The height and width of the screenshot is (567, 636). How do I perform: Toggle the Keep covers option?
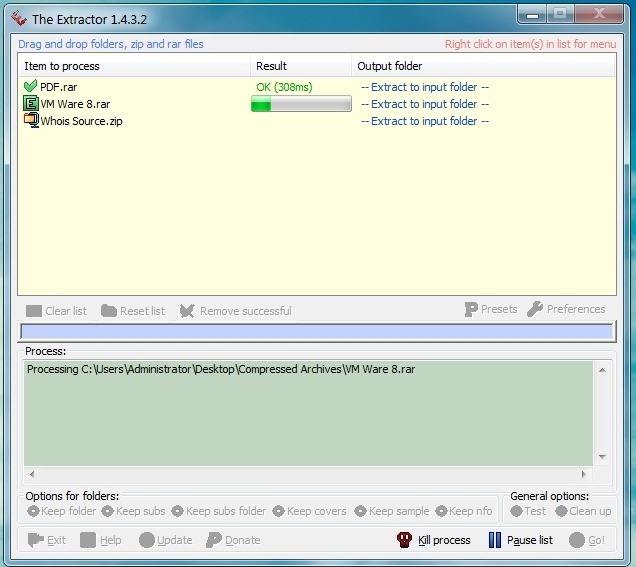click(309, 511)
